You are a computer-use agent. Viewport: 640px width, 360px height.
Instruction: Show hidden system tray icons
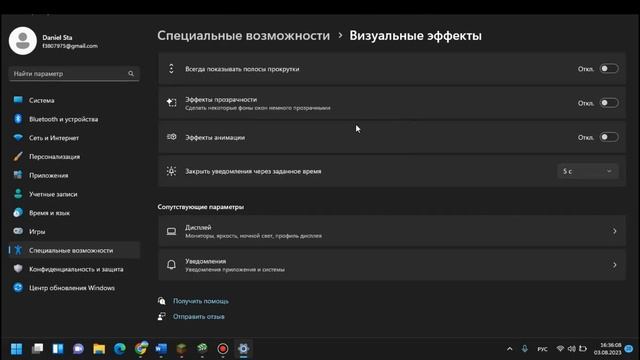(509, 349)
